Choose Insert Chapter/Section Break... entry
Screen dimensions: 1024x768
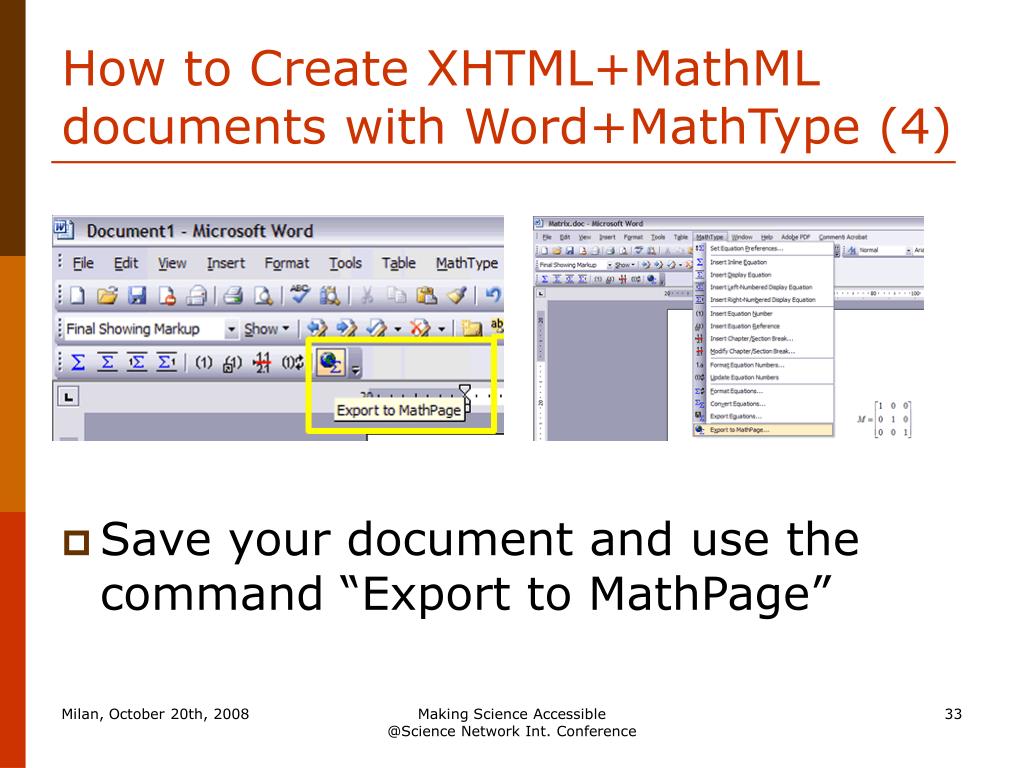click(763, 339)
